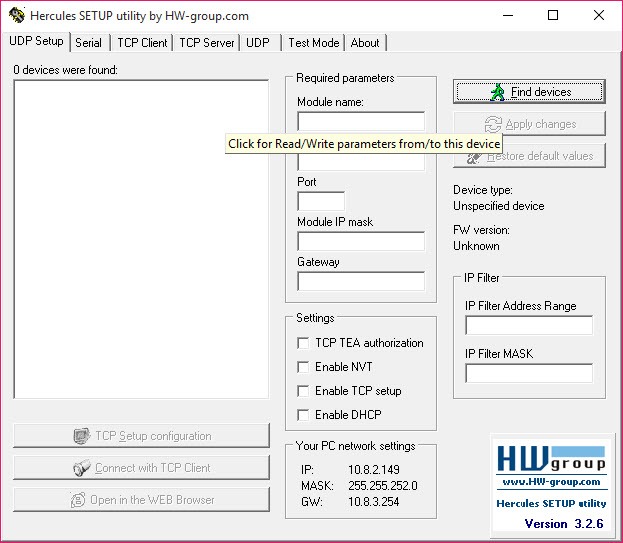623x543 pixels.
Task: Click the IP Filter MASK field
Action: coord(529,373)
